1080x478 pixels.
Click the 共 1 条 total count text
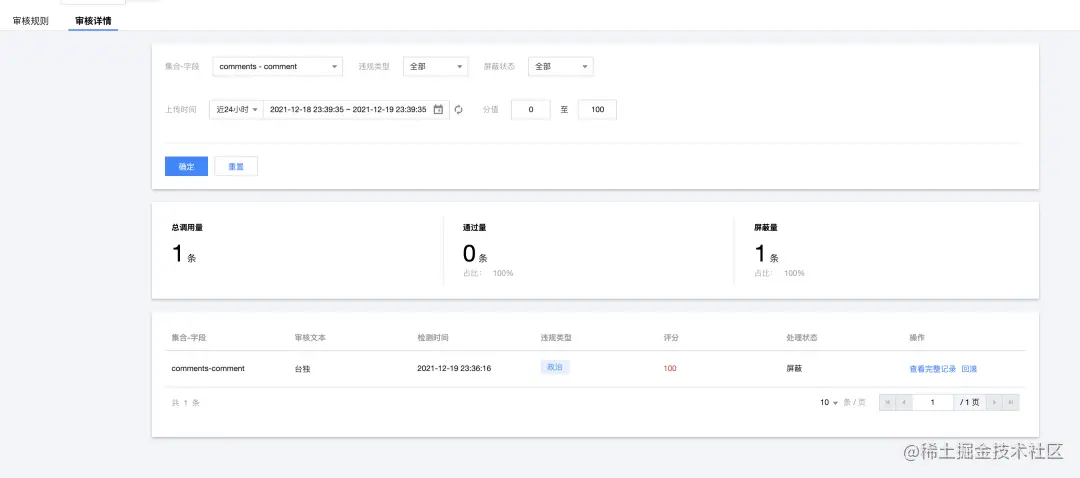click(x=186, y=403)
